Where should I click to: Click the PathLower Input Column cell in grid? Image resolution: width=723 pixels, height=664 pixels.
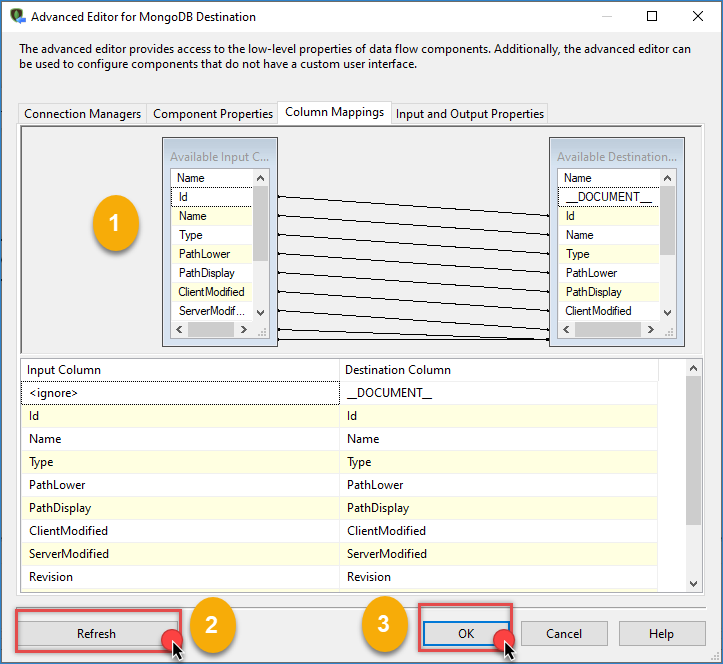pos(180,485)
